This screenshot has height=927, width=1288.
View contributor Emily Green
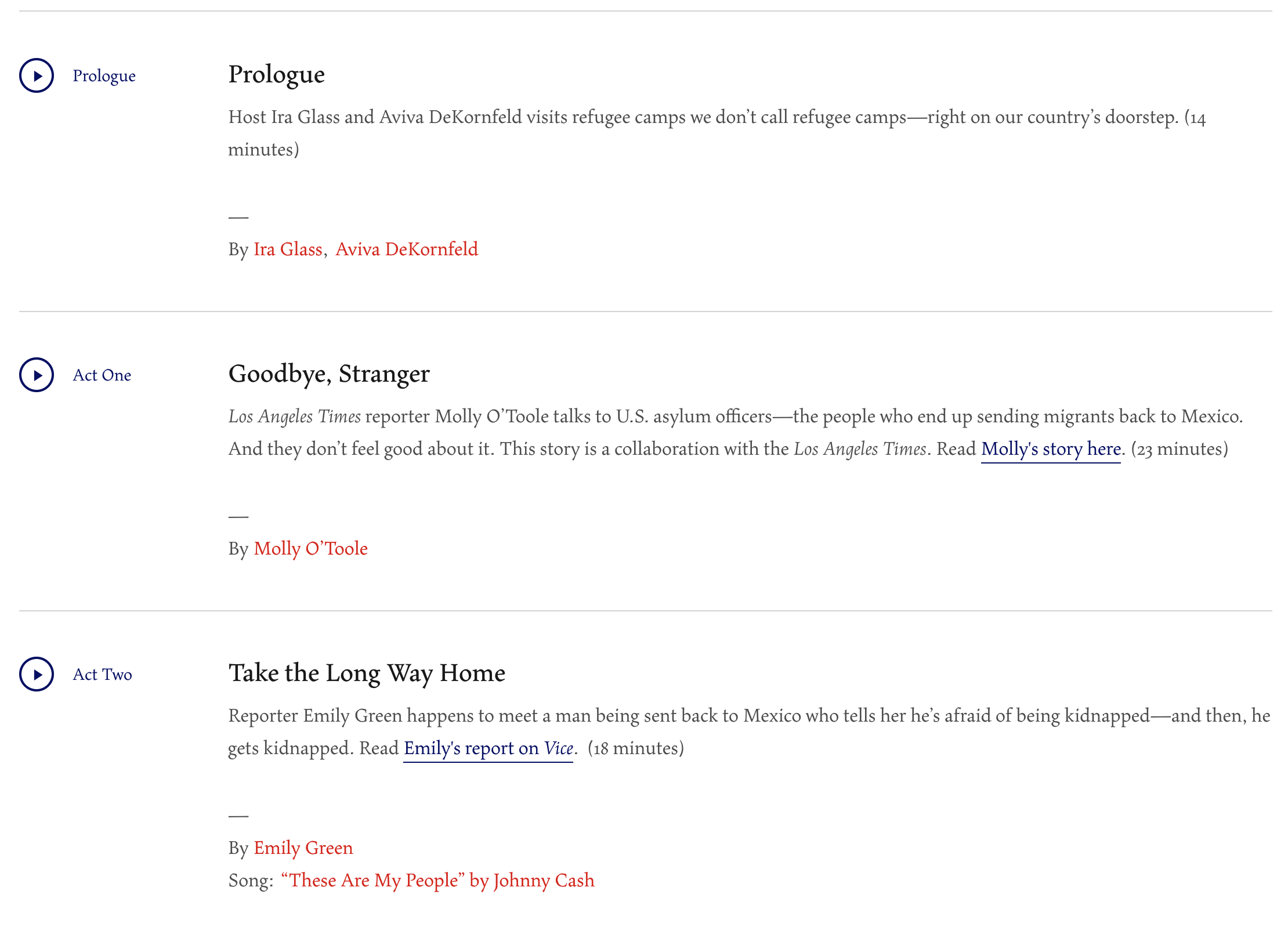[x=303, y=848]
